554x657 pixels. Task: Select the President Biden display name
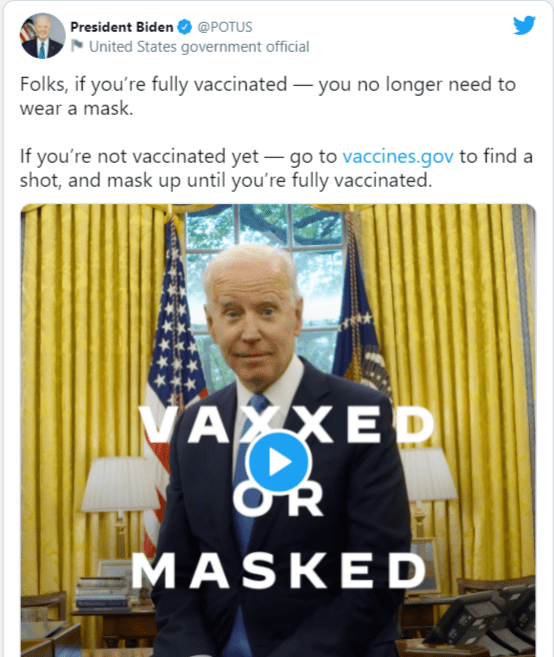(122, 27)
